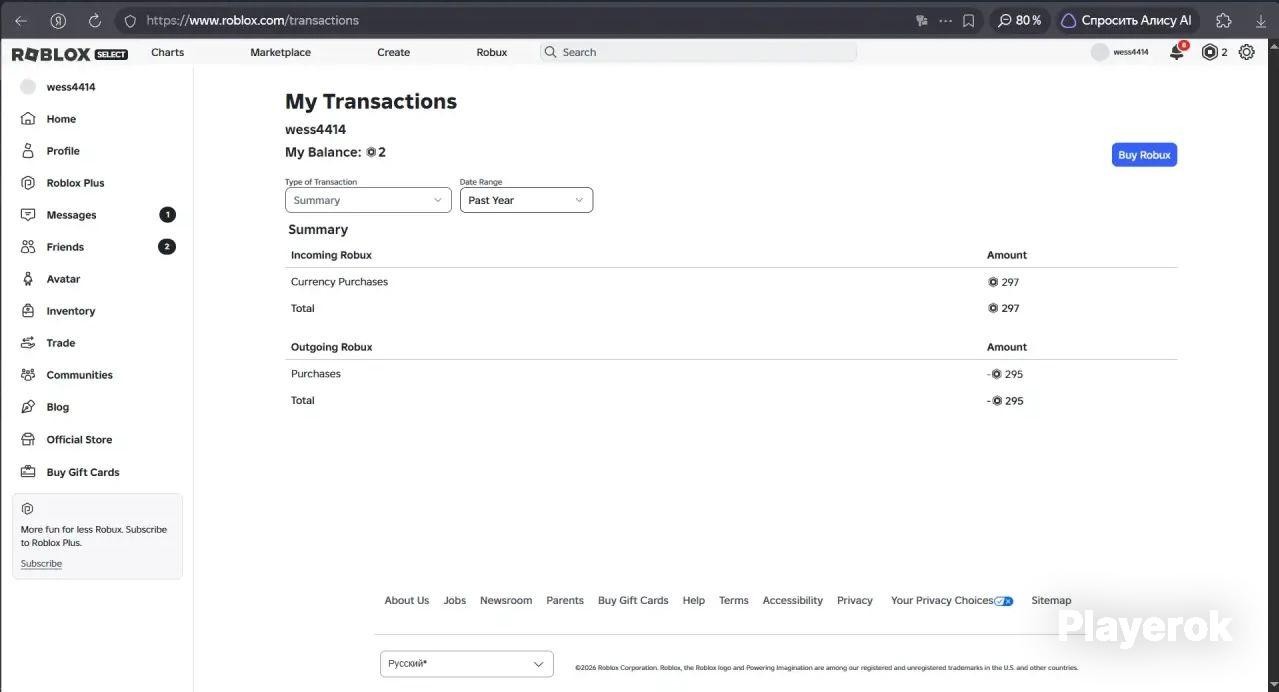Click wess4414 username in the sidebar
The width and height of the screenshot is (1279, 692).
(x=71, y=87)
